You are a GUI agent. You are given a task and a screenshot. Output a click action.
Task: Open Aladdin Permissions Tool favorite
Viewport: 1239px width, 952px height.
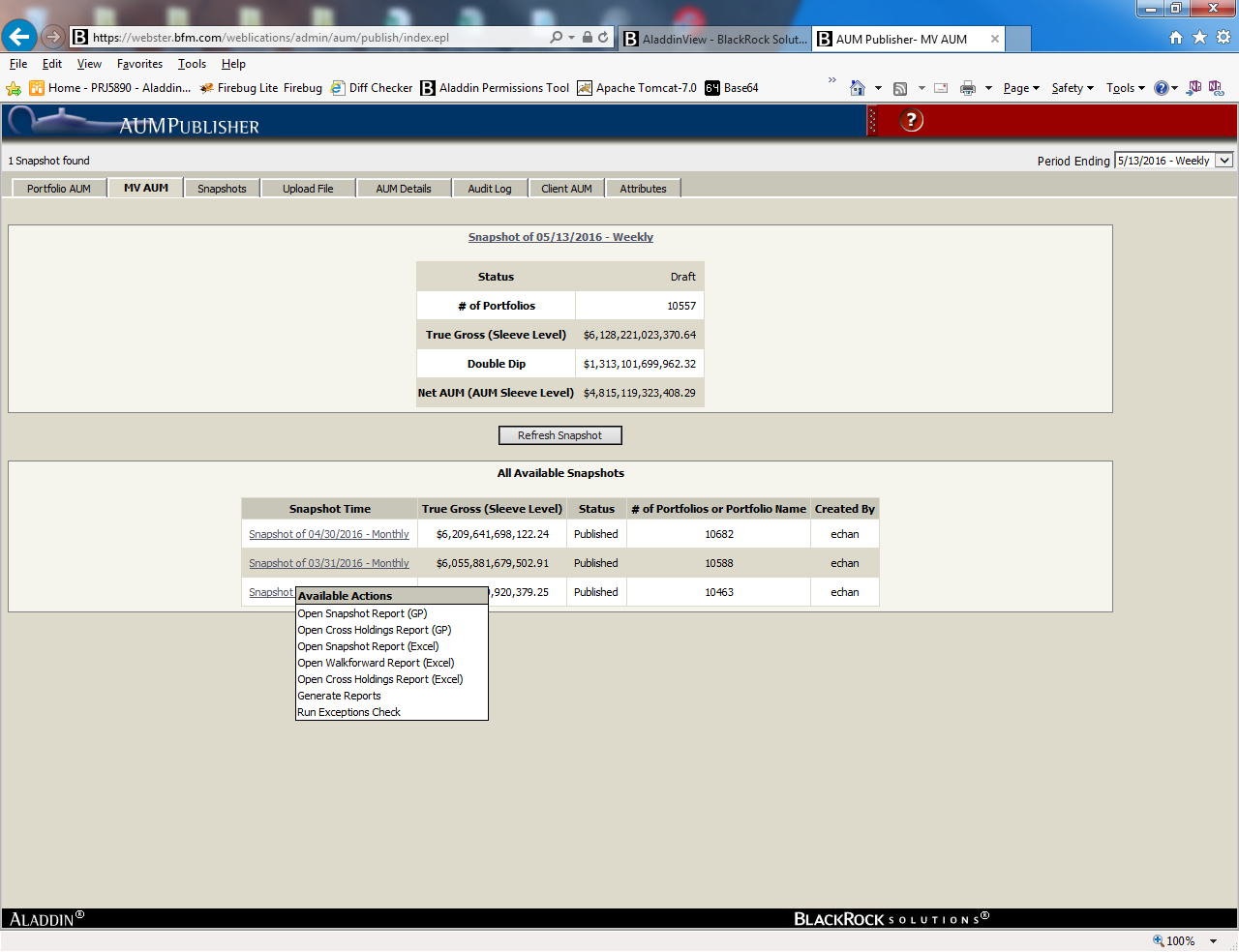[495, 88]
